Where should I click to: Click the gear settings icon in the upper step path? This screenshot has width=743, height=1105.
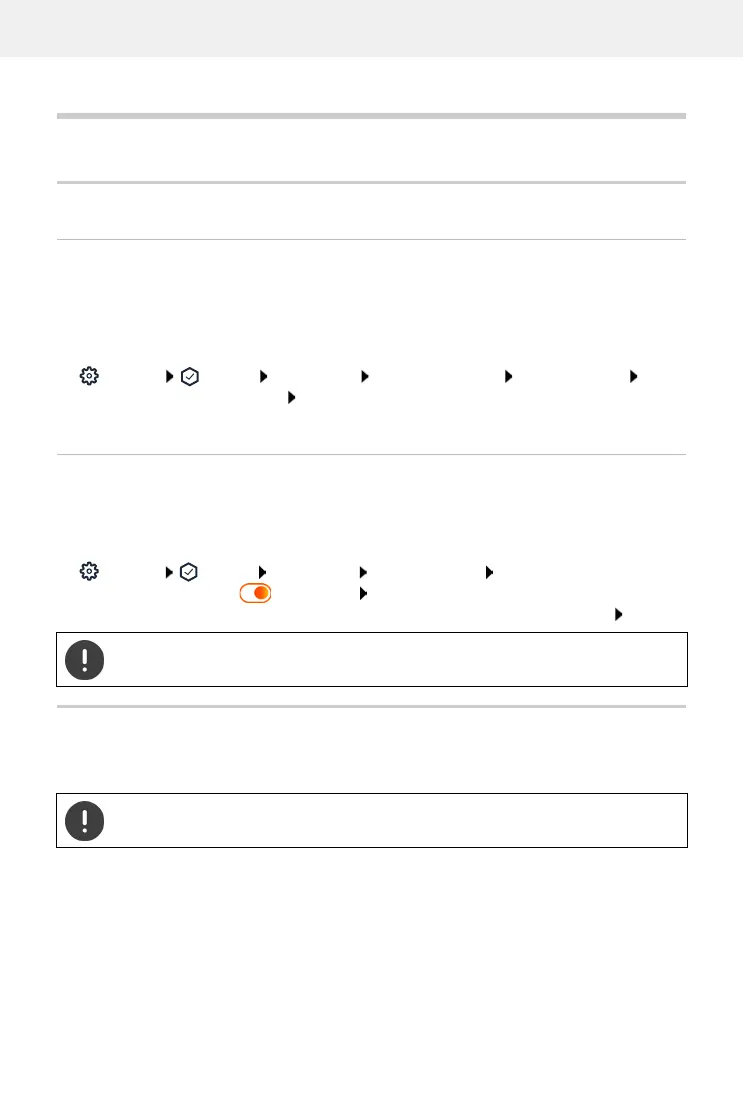pos(89,376)
